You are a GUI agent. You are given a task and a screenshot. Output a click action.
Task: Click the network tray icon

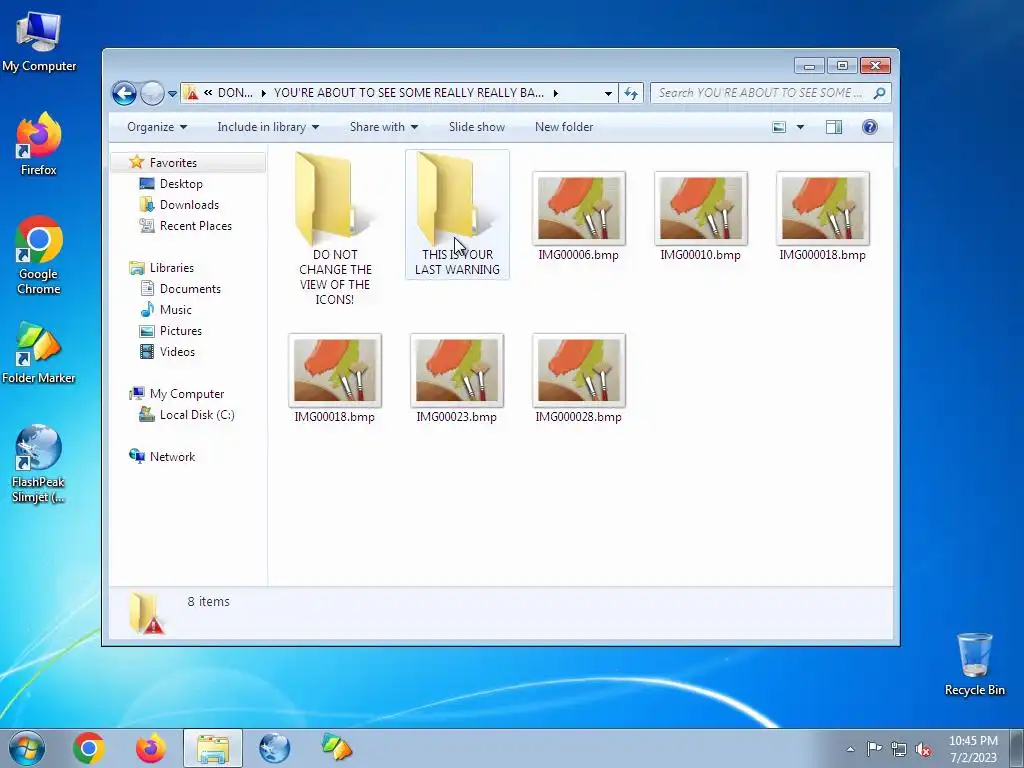click(x=899, y=749)
